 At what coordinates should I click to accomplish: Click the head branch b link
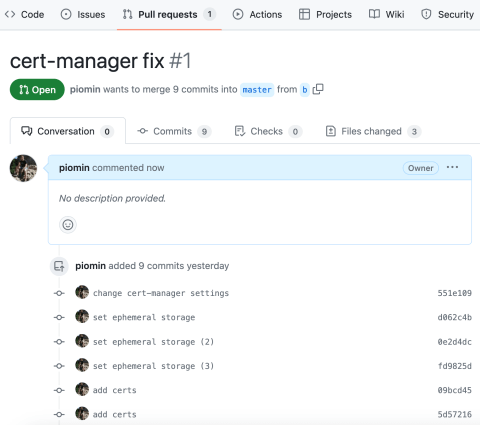tap(305, 90)
